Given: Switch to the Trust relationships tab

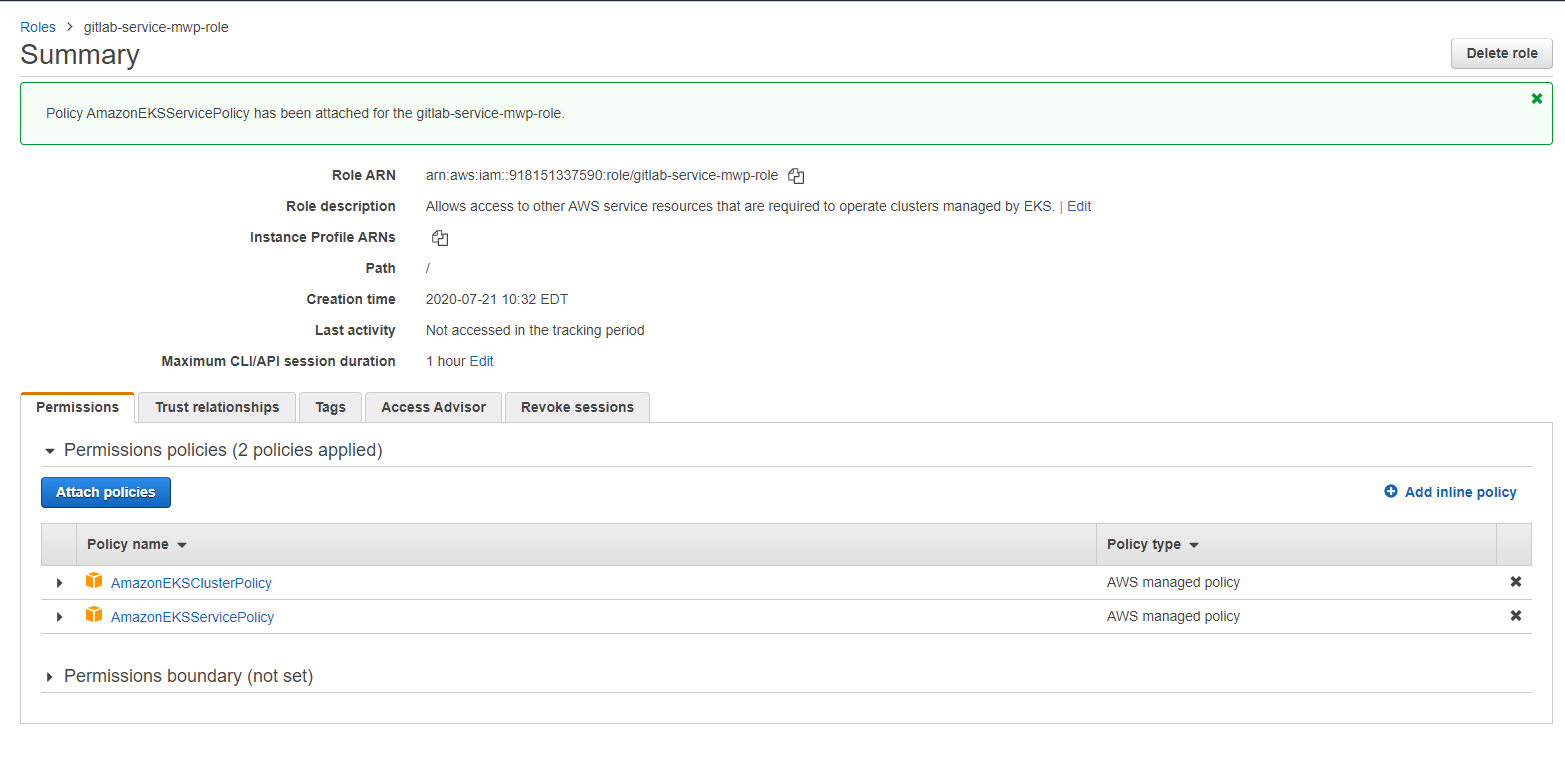Looking at the screenshot, I should tap(217, 407).
